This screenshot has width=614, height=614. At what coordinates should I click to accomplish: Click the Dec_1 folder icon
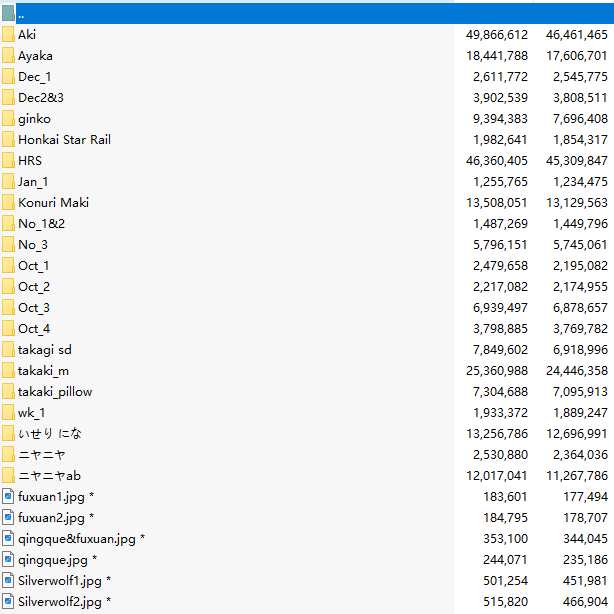8,77
